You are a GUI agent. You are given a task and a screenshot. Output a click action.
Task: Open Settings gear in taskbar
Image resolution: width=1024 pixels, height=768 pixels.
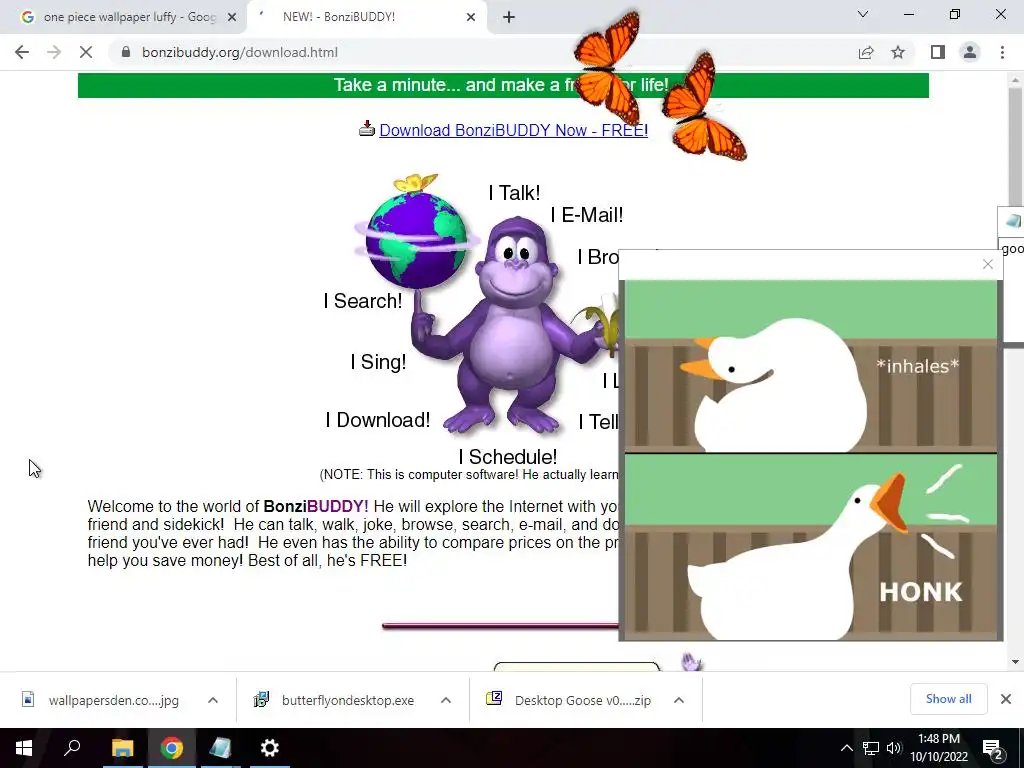click(270, 748)
